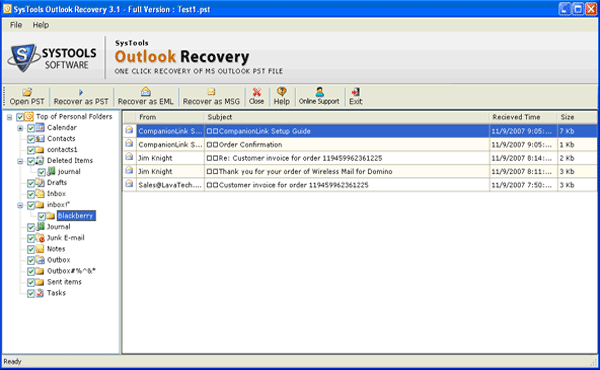Click the Open PST toolbar icon
This screenshot has width=600, height=370.
[x=27, y=92]
